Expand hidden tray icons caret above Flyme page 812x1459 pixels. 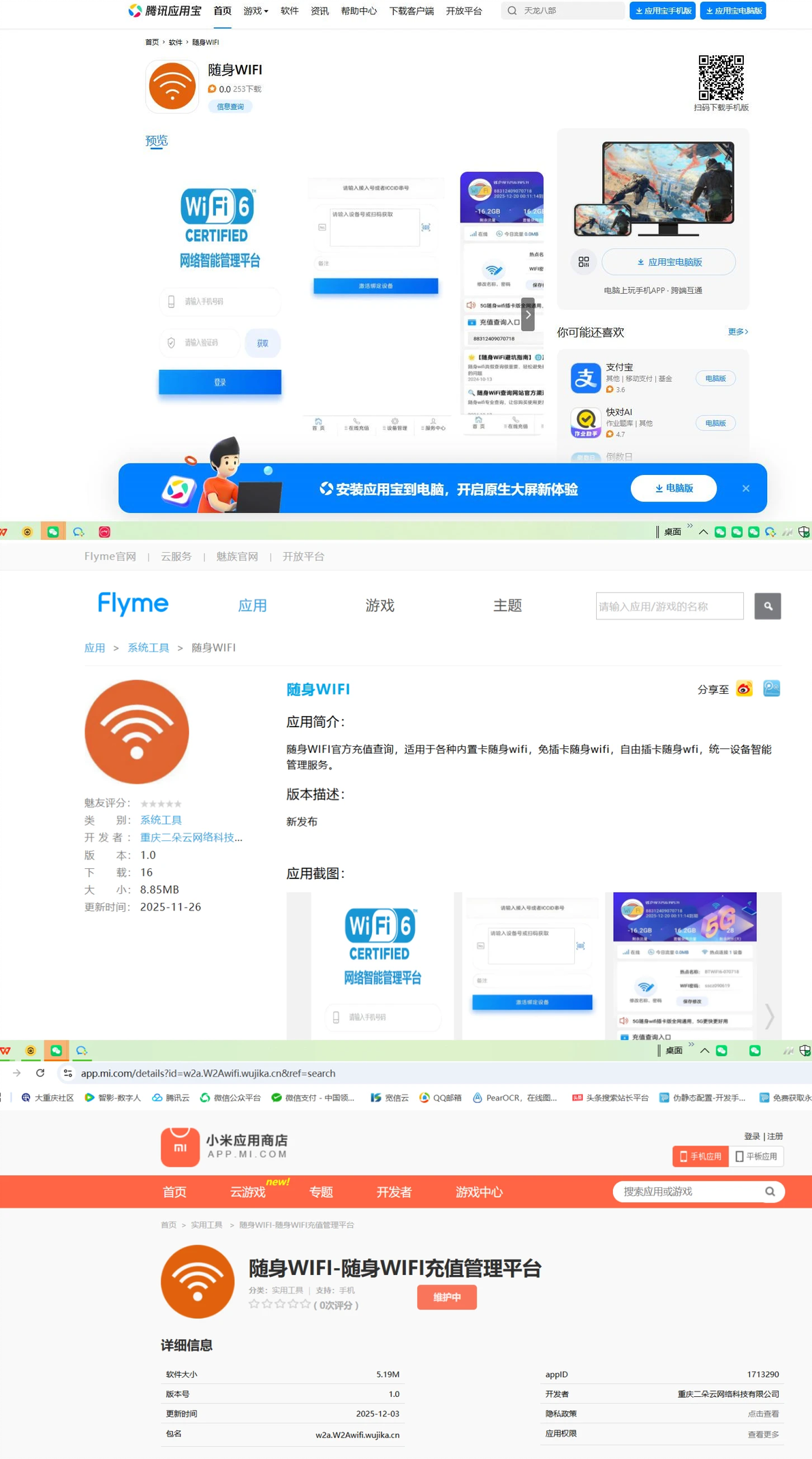coord(703,532)
